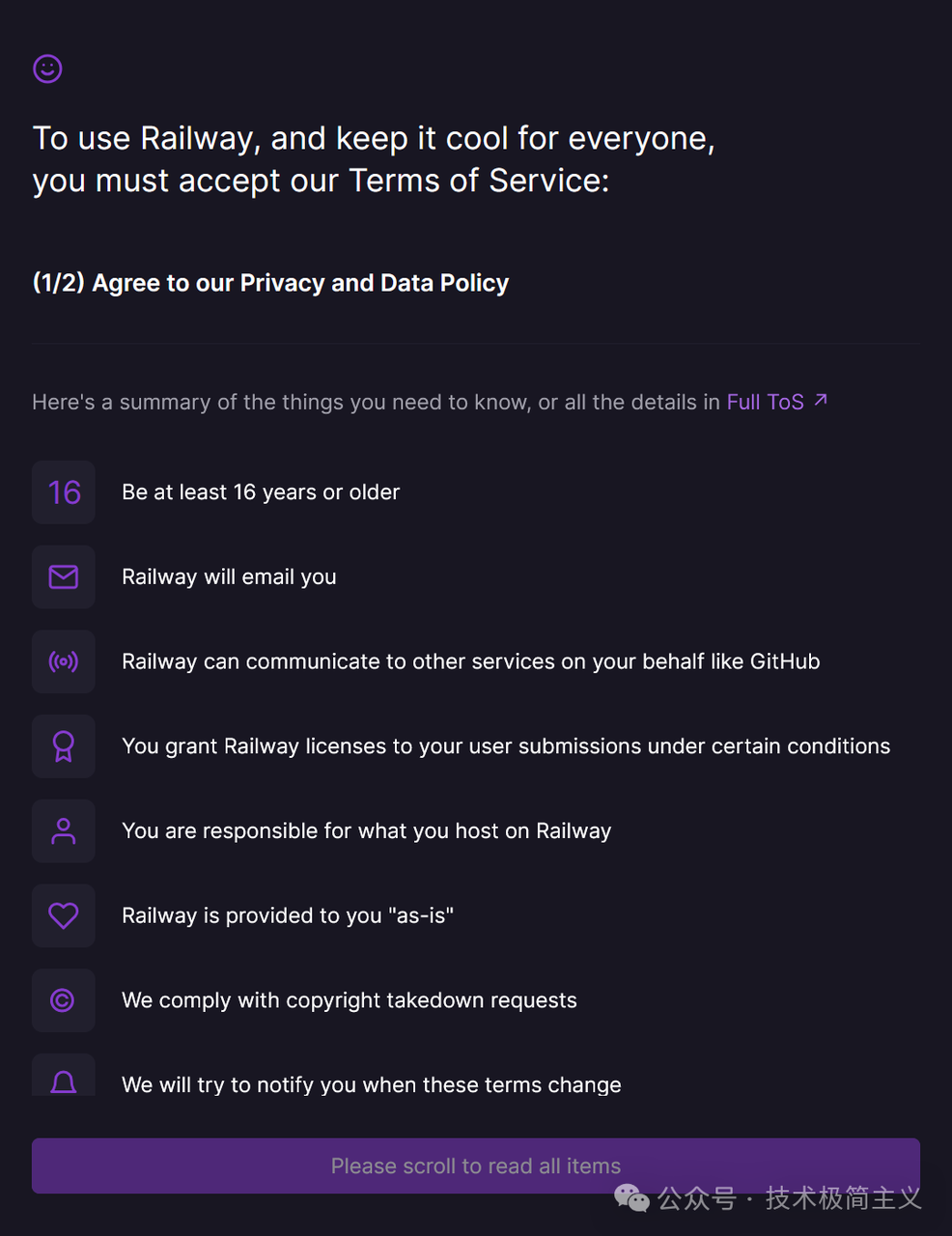Click the Railway provided as-is text
This screenshot has height=1236, width=952.
288,915
